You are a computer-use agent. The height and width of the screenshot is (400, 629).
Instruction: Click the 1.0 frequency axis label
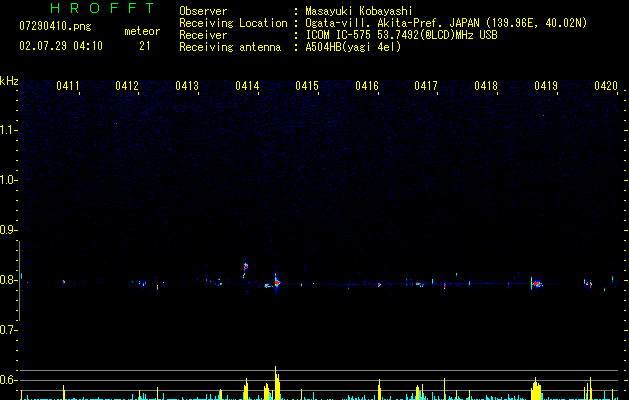[8, 180]
